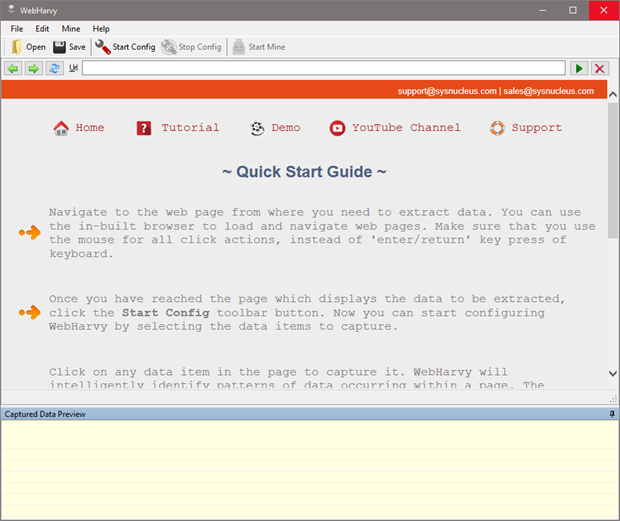Screen dimensions: 620x521
Task: Open the YouTube Channel link
Action: click(406, 128)
